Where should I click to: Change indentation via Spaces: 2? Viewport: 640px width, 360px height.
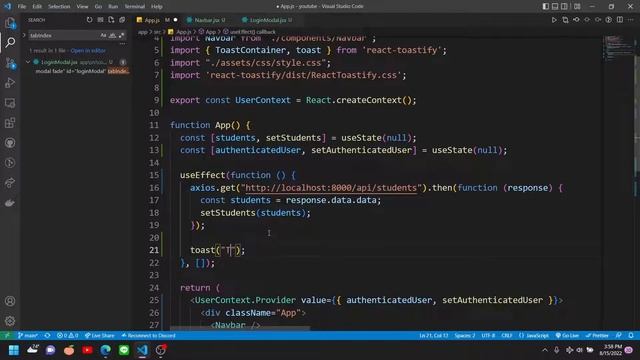464,336
